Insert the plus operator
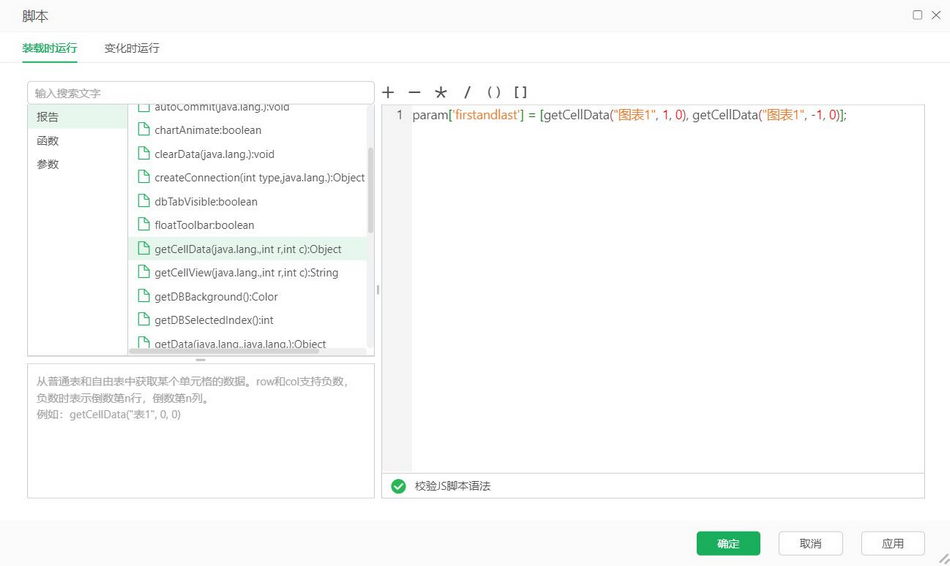 point(388,92)
